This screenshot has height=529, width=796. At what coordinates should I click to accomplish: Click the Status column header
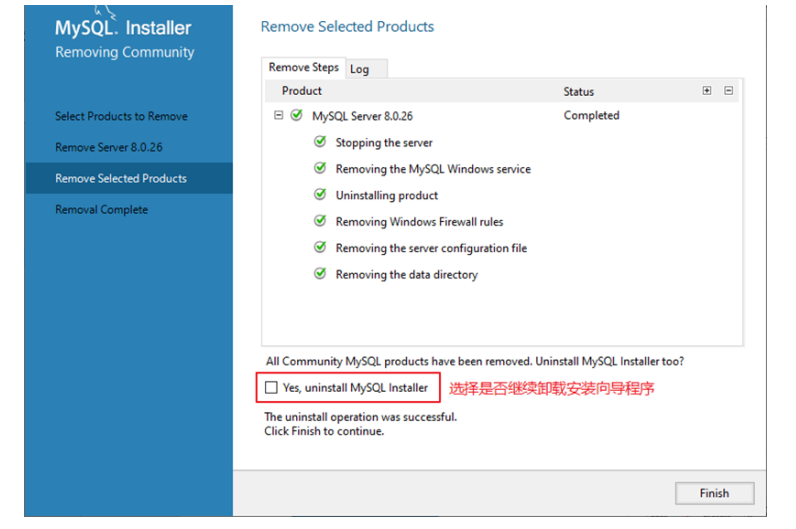click(578, 91)
